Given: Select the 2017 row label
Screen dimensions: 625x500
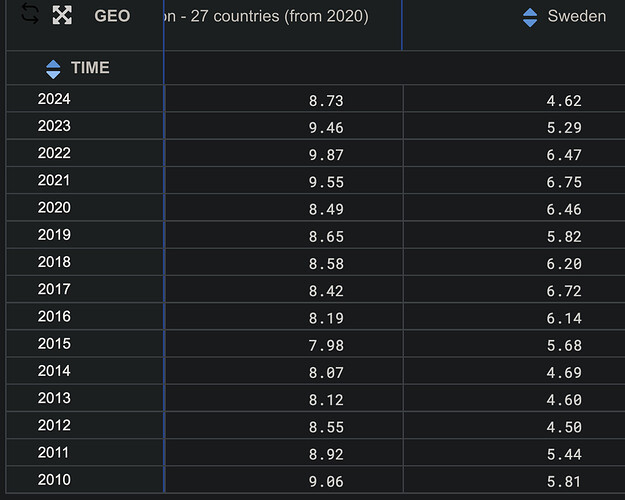Looking at the screenshot, I should (54, 289).
